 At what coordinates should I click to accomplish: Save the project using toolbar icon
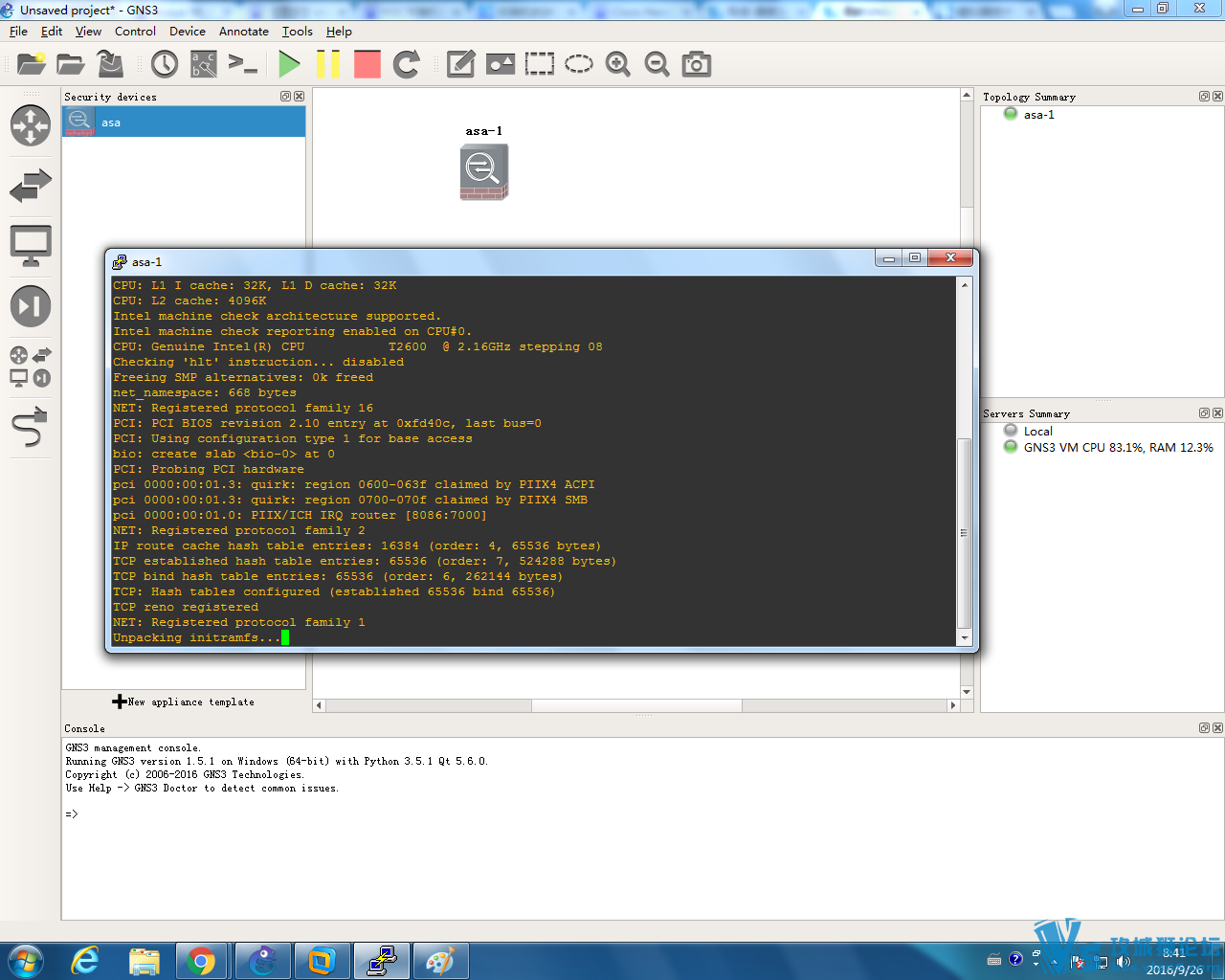[x=110, y=64]
